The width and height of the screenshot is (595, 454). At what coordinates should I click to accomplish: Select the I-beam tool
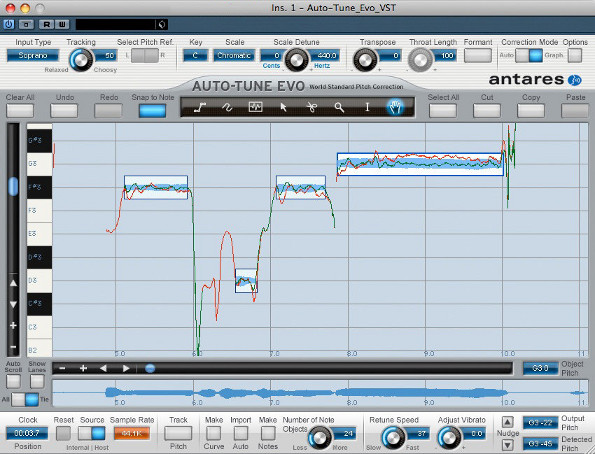pos(367,108)
